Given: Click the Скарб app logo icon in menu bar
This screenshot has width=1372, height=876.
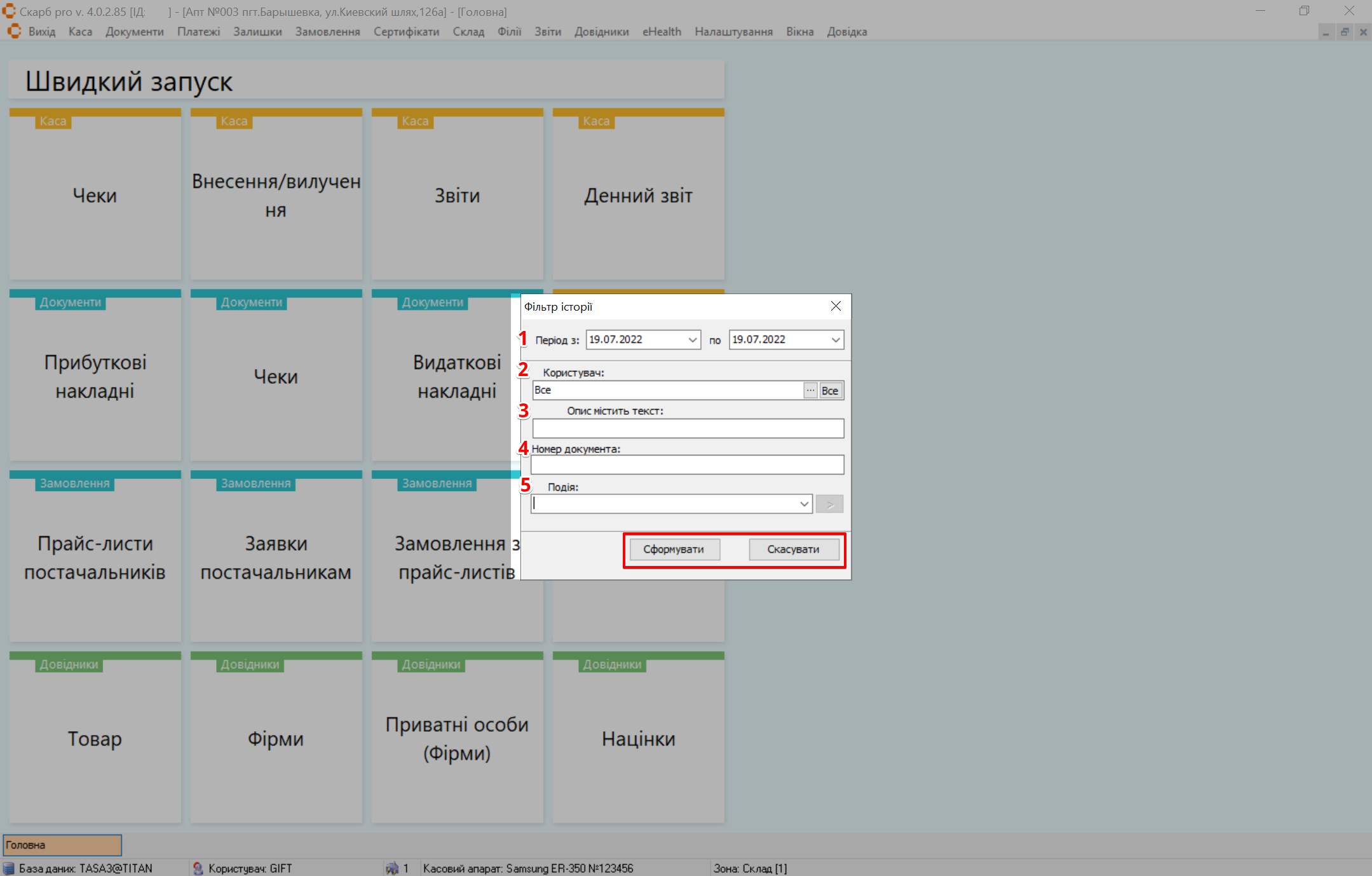Looking at the screenshot, I should pos(14,31).
